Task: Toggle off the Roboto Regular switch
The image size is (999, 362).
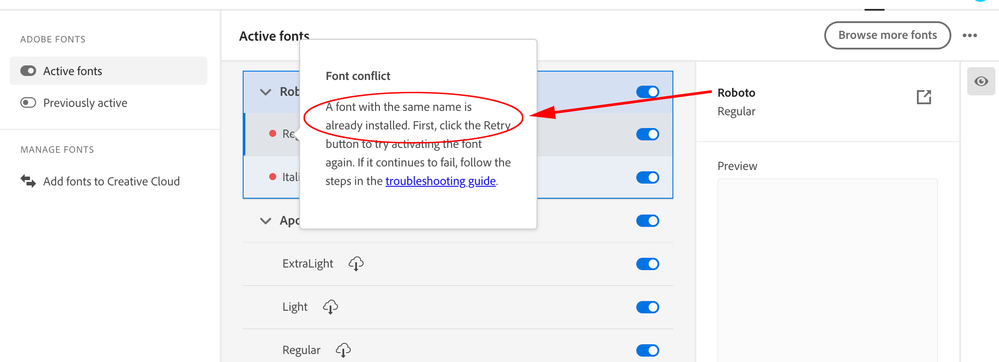Action: (647, 134)
